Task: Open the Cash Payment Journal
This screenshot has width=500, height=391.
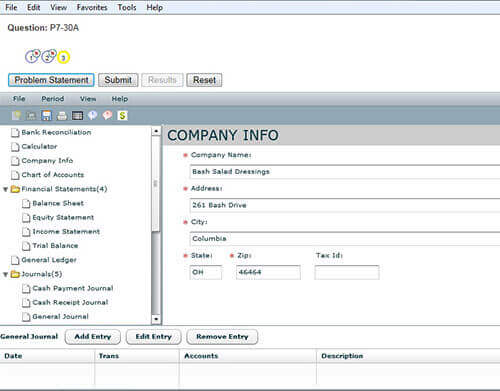Action: point(68,288)
